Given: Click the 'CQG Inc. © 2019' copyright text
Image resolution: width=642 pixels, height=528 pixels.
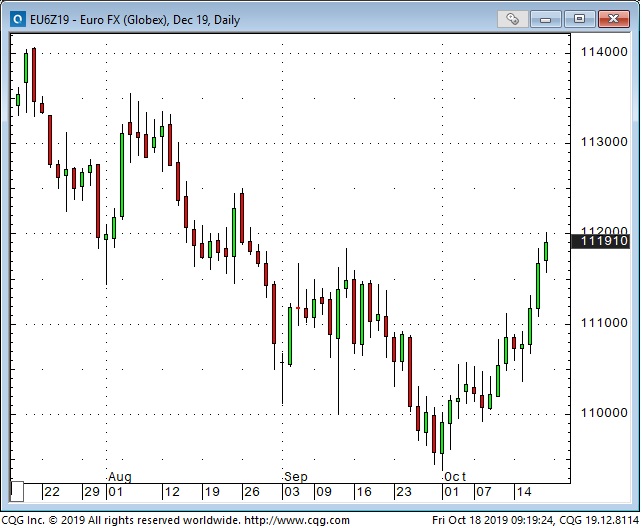Looking at the screenshot, I should click(43, 521).
